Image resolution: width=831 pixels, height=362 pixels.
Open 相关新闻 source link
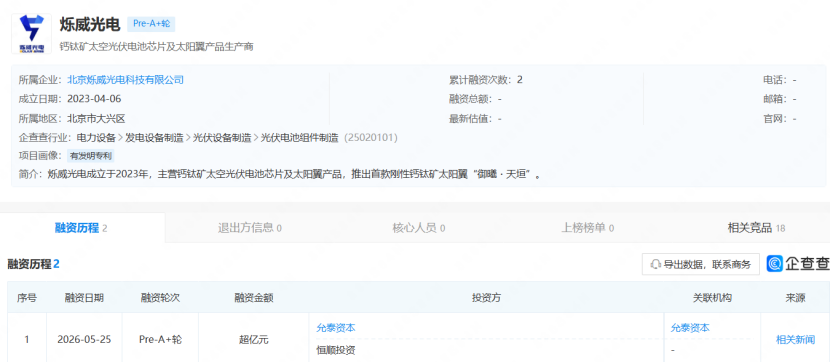pyautogui.click(x=795, y=339)
